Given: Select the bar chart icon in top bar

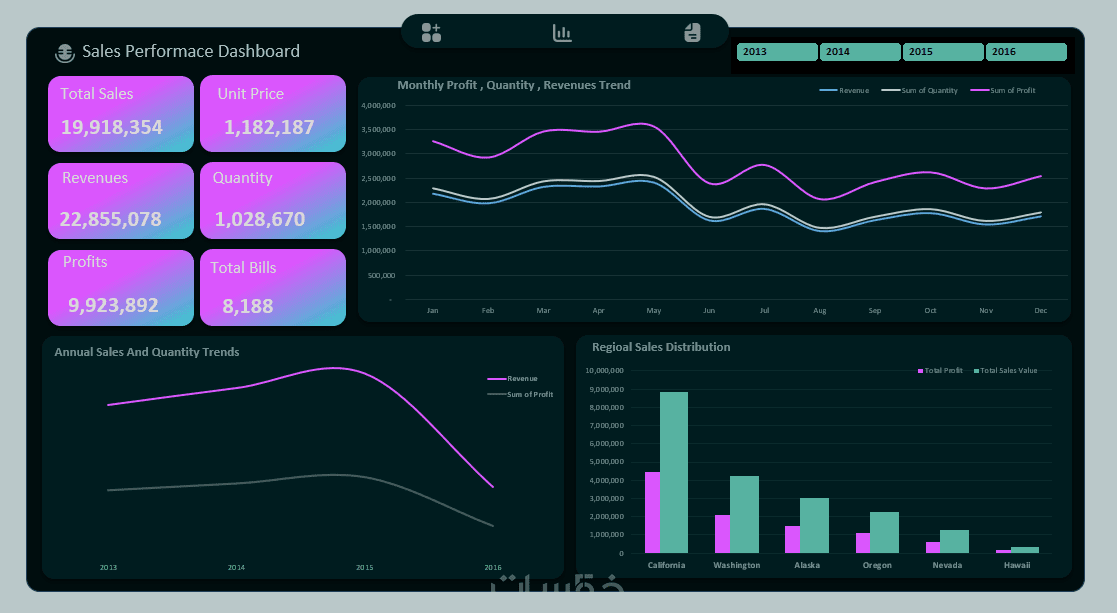Looking at the screenshot, I should tap(562, 33).
